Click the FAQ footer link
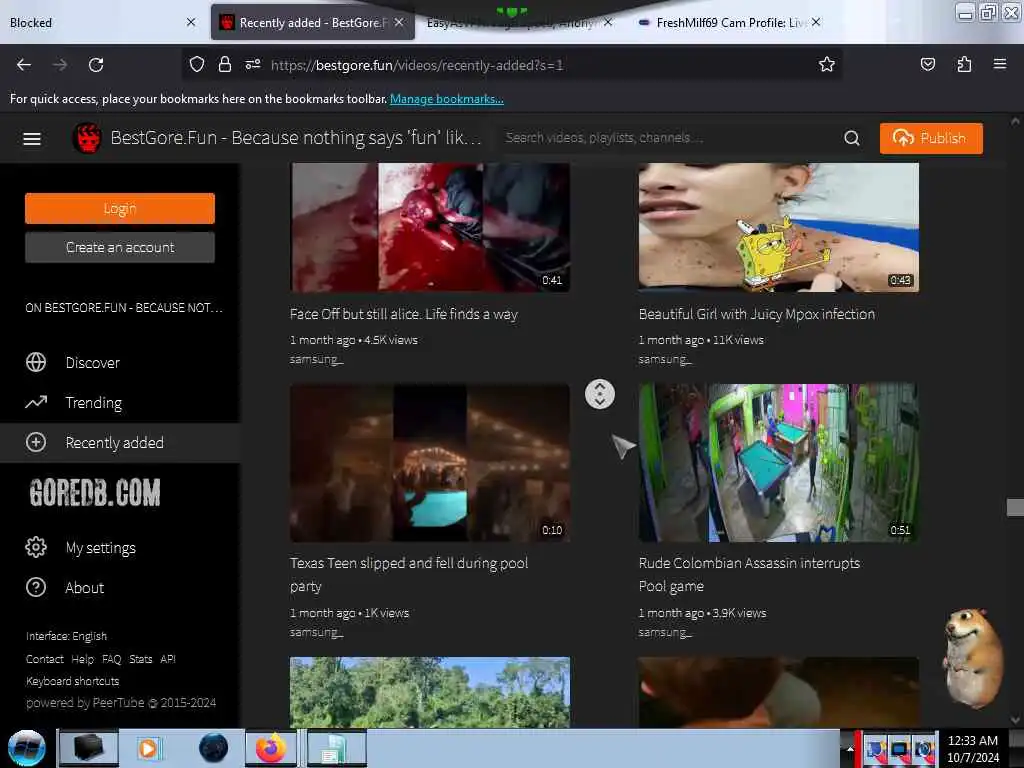This screenshot has height=768, width=1024. pos(112,659)
